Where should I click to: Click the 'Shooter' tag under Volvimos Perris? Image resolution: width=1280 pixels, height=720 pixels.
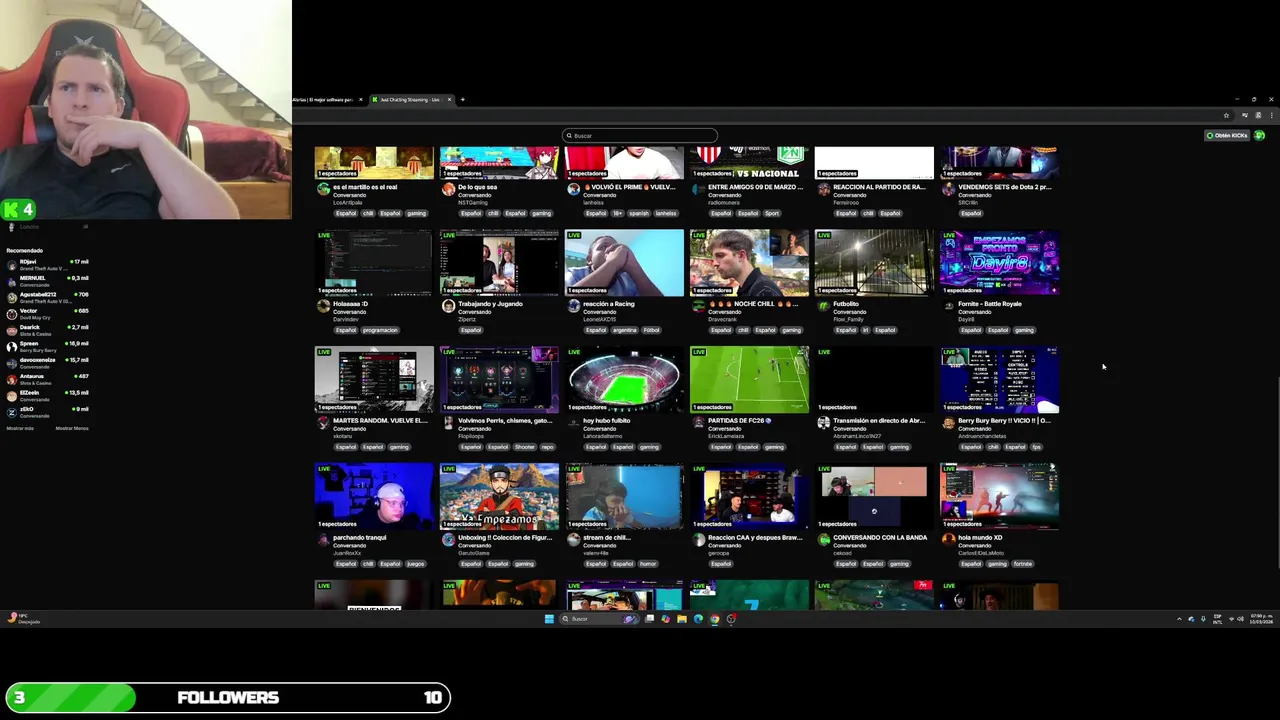[x=525, y=447]
